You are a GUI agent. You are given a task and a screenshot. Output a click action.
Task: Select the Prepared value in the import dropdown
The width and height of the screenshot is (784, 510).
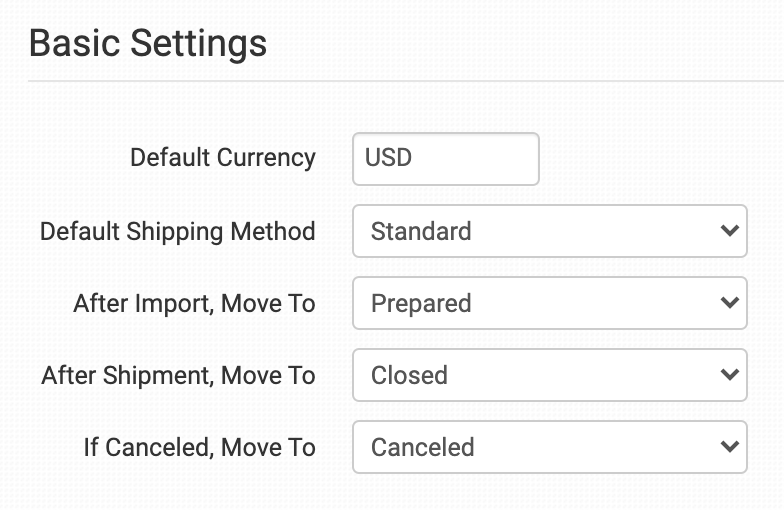(x=421, y=303)
